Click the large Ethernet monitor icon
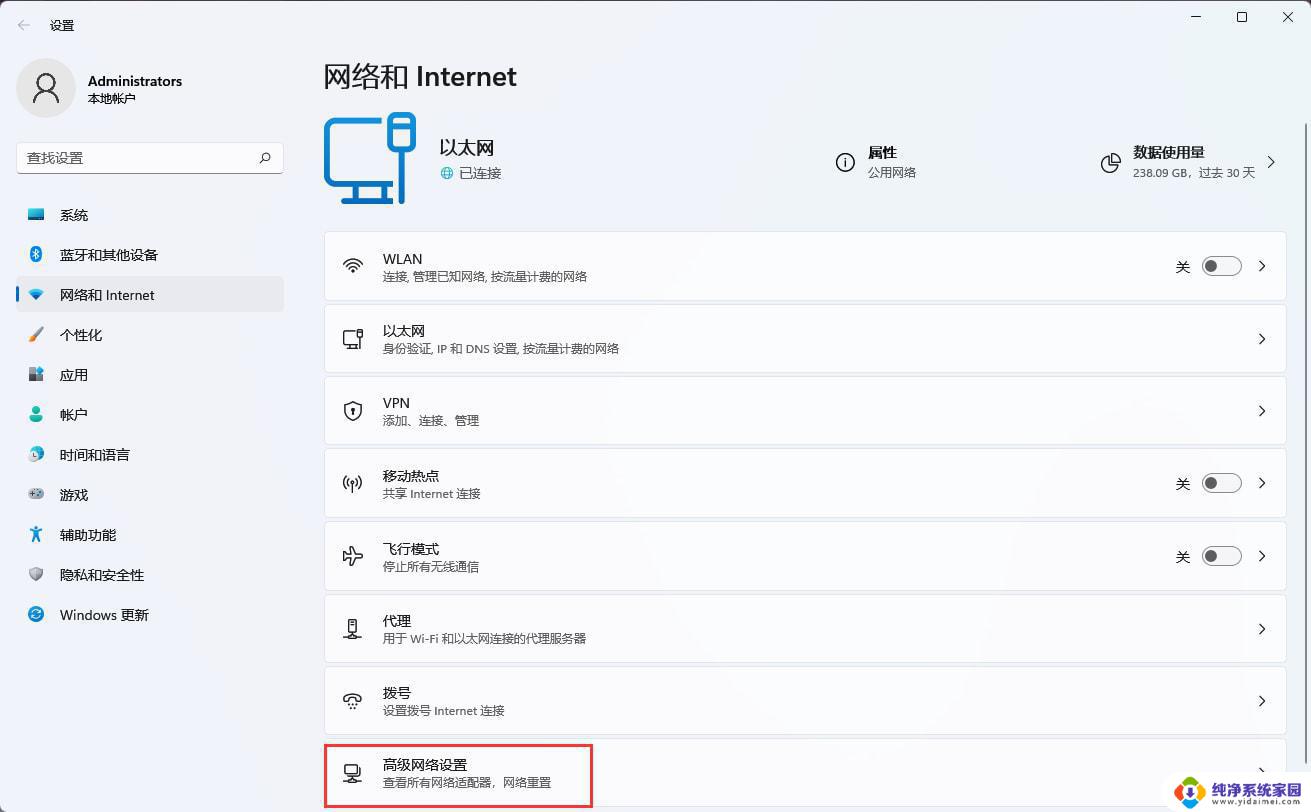Screen dimensions: 1311x812 coord(369,159)
